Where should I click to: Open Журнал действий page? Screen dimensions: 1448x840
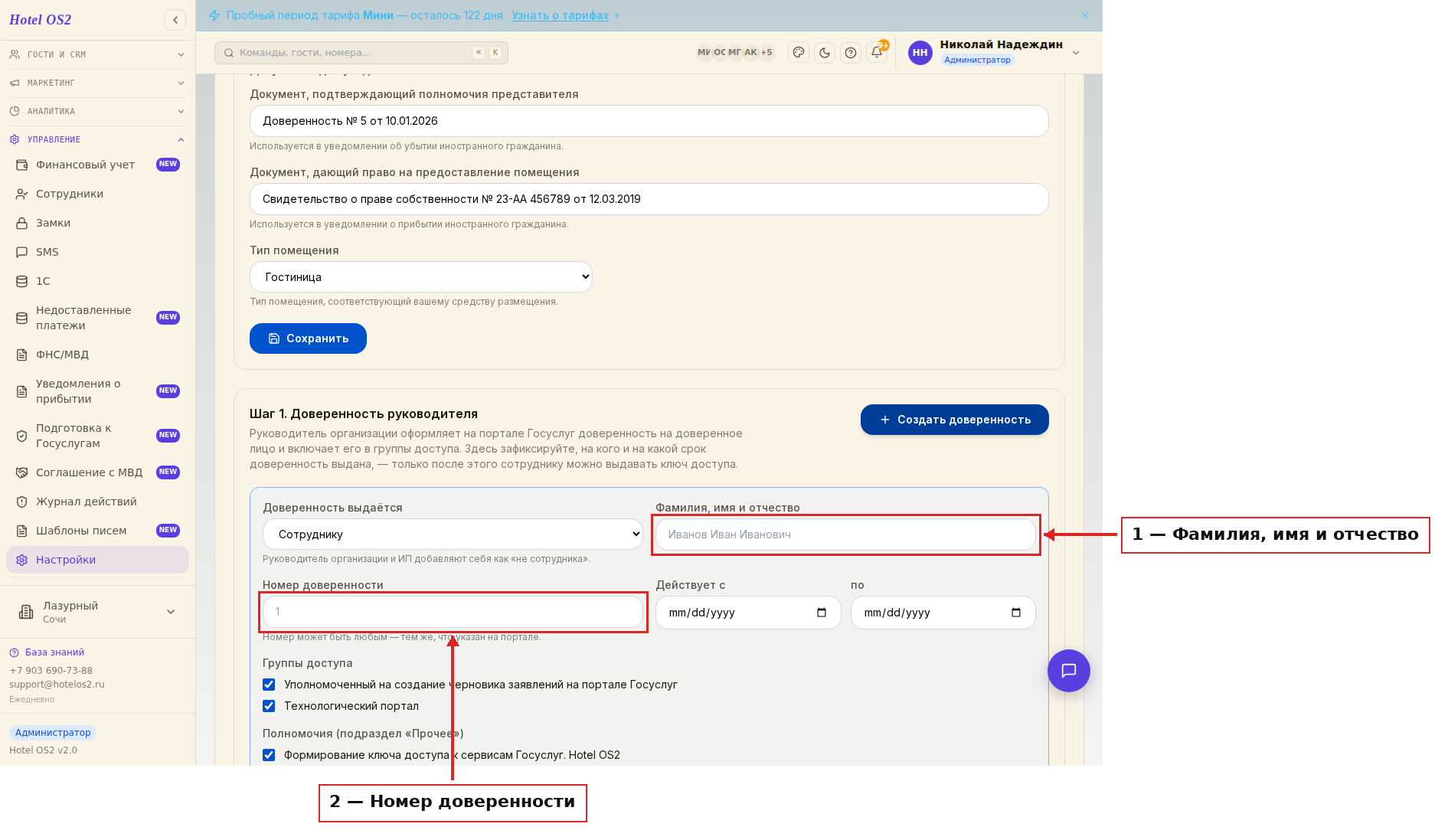pos(97,502)
